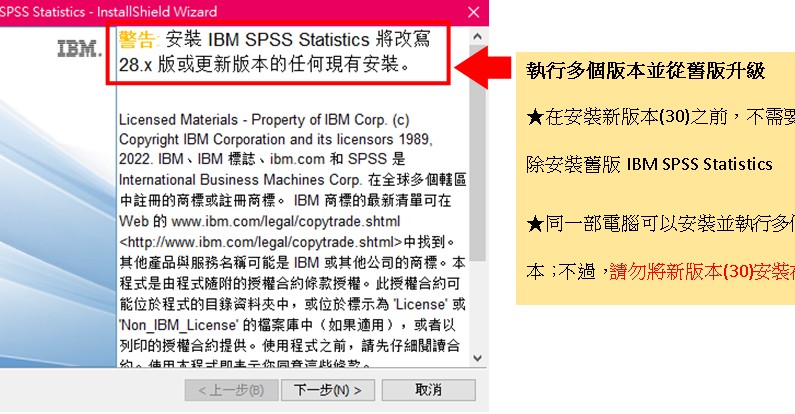
Task: Click the 取消 button
Action: tap(428, 390)
